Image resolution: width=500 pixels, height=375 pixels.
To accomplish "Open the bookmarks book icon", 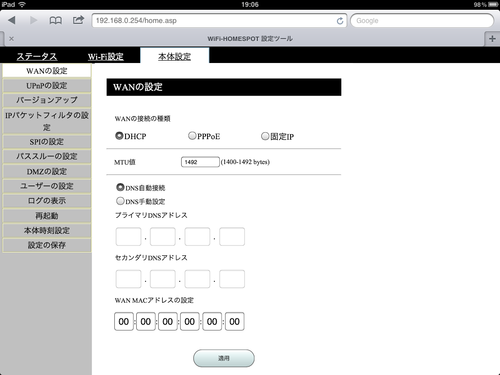I will point(56,20).
